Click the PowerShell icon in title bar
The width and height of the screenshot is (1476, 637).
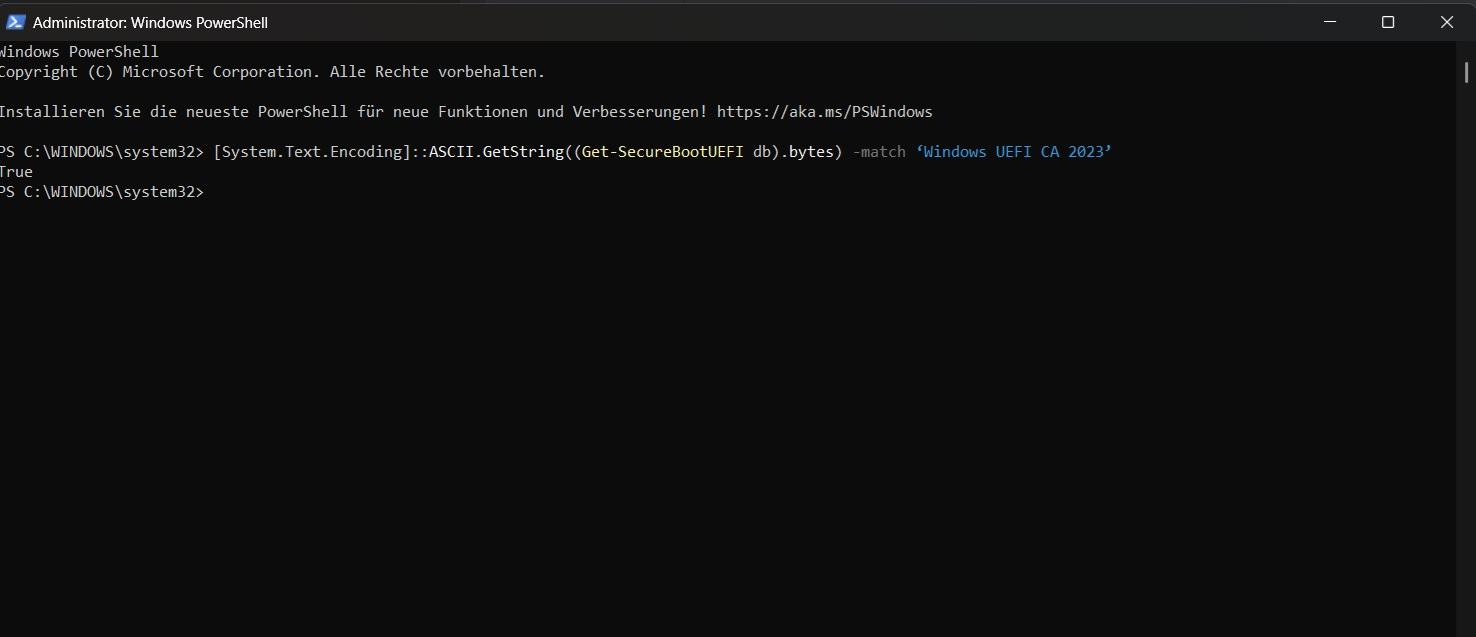point(15,22)
